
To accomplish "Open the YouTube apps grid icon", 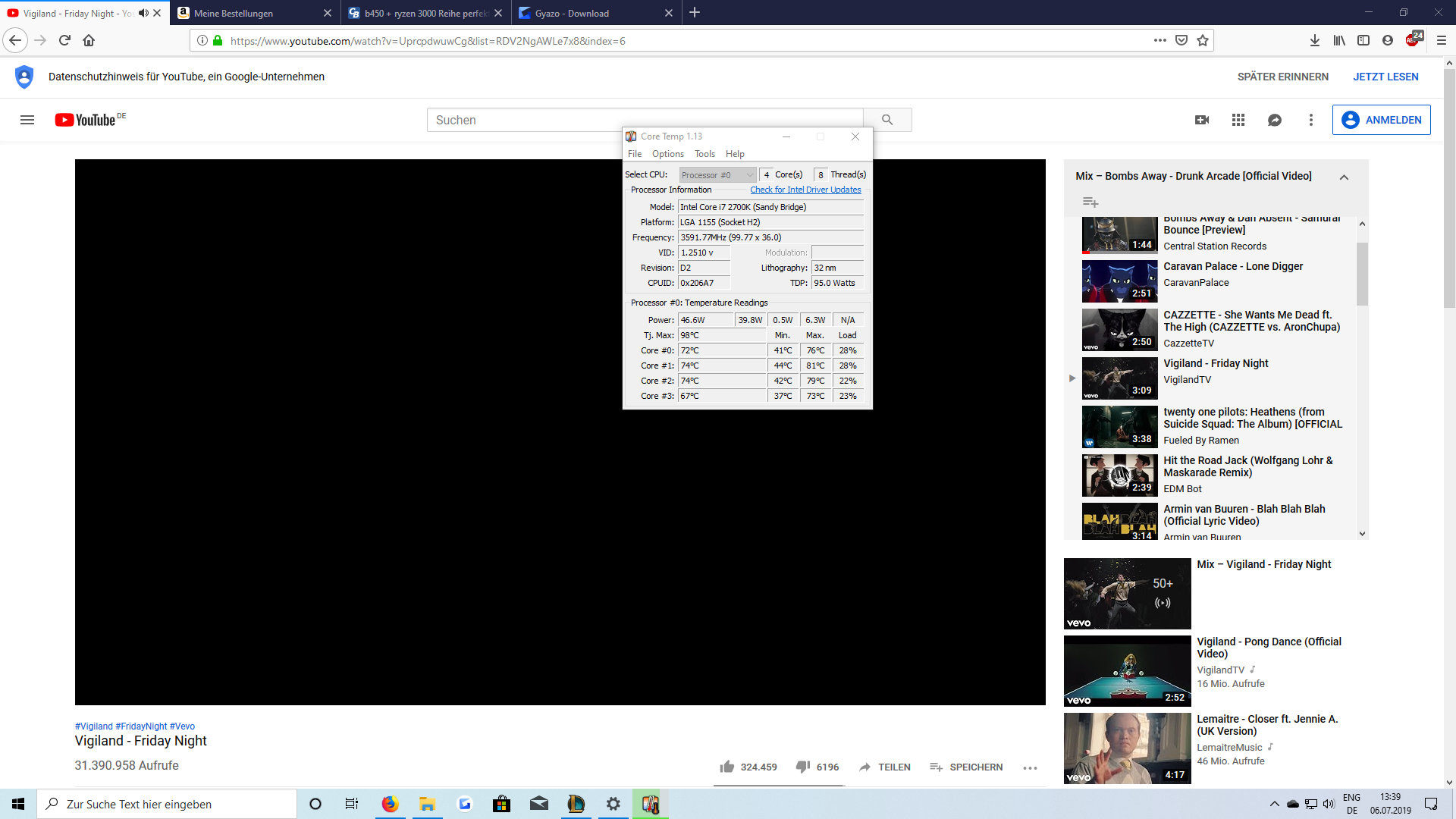I will tap(1238, 120).
